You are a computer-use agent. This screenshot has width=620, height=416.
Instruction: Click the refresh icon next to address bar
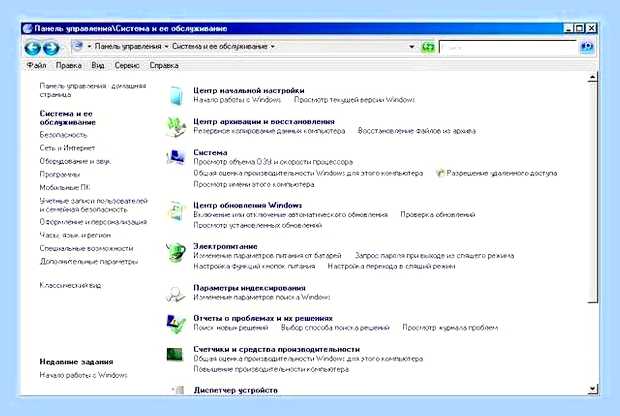tap(427, 47)
